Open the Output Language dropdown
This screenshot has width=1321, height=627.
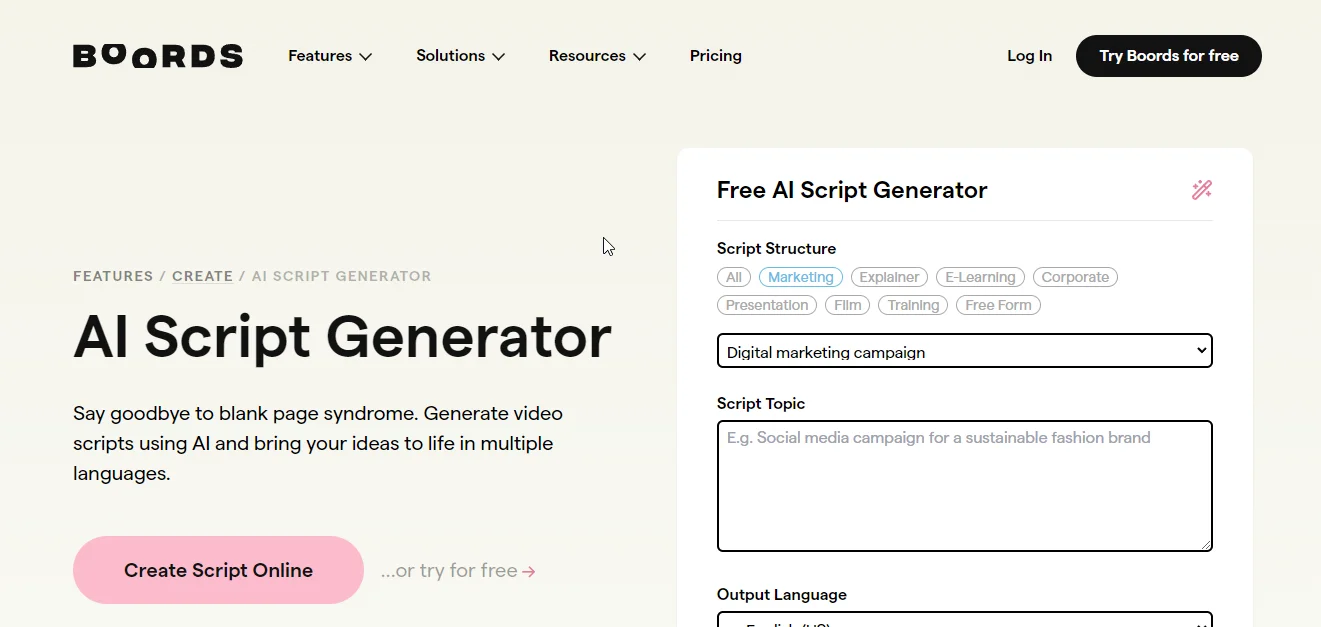pyautogui.click(x=964, y=621)
